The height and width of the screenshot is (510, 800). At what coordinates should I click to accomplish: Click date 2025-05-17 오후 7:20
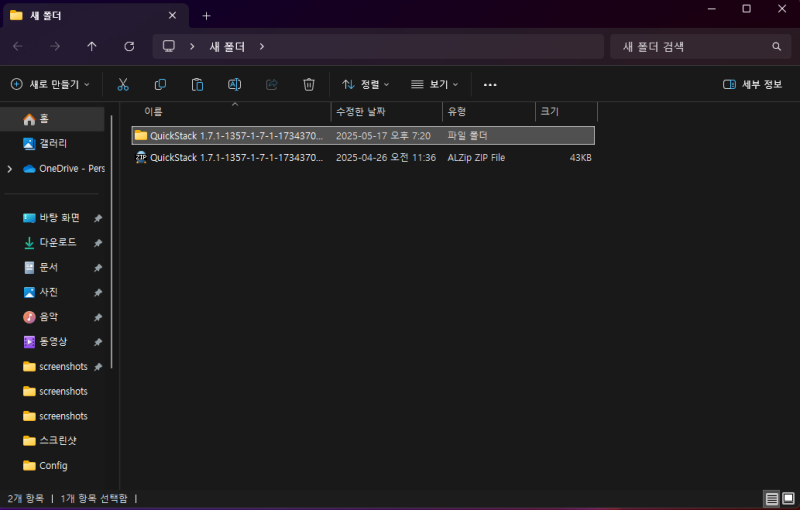(x=383, y=136)
